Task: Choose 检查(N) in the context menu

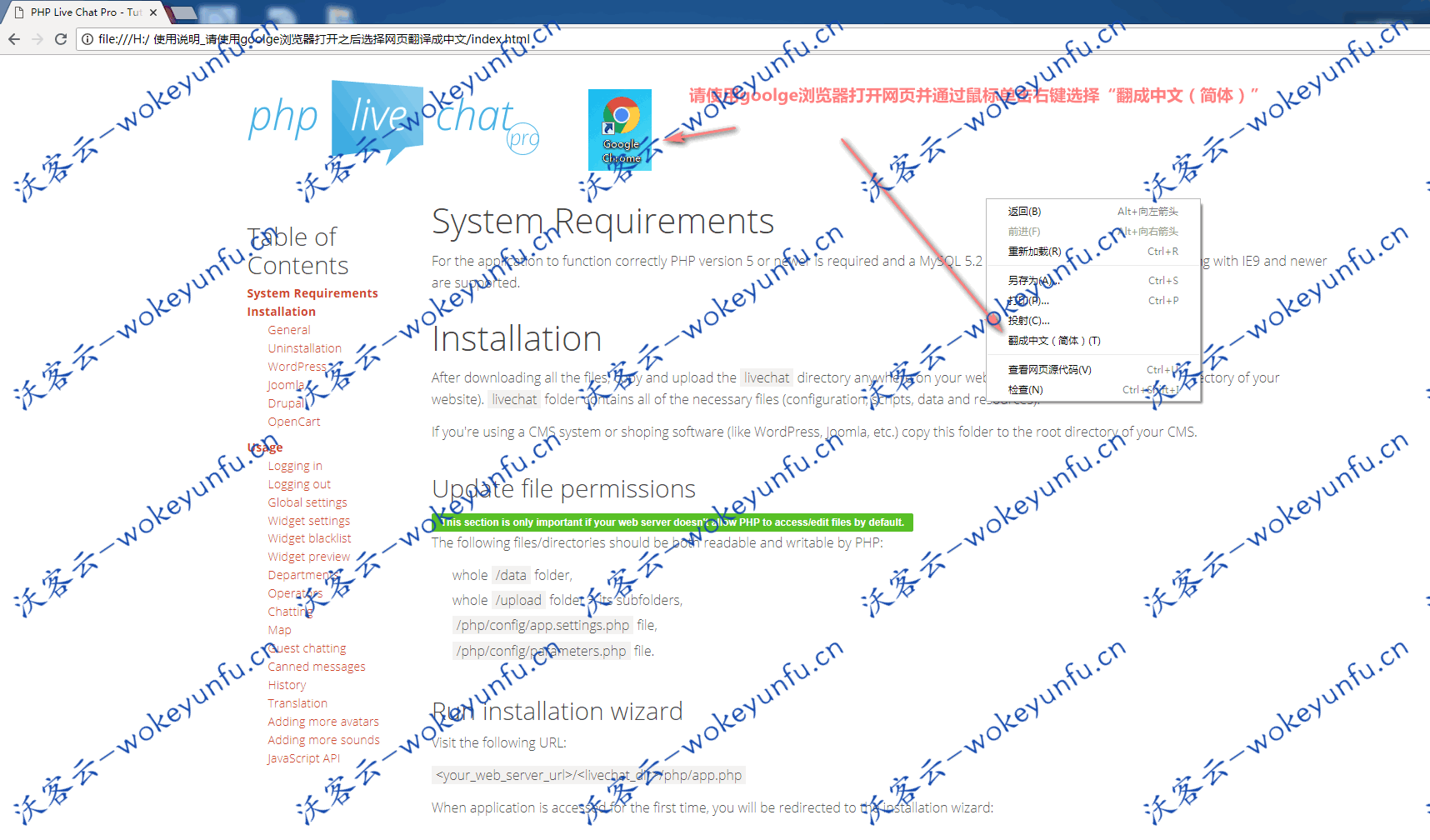Action: point(1092,390)
